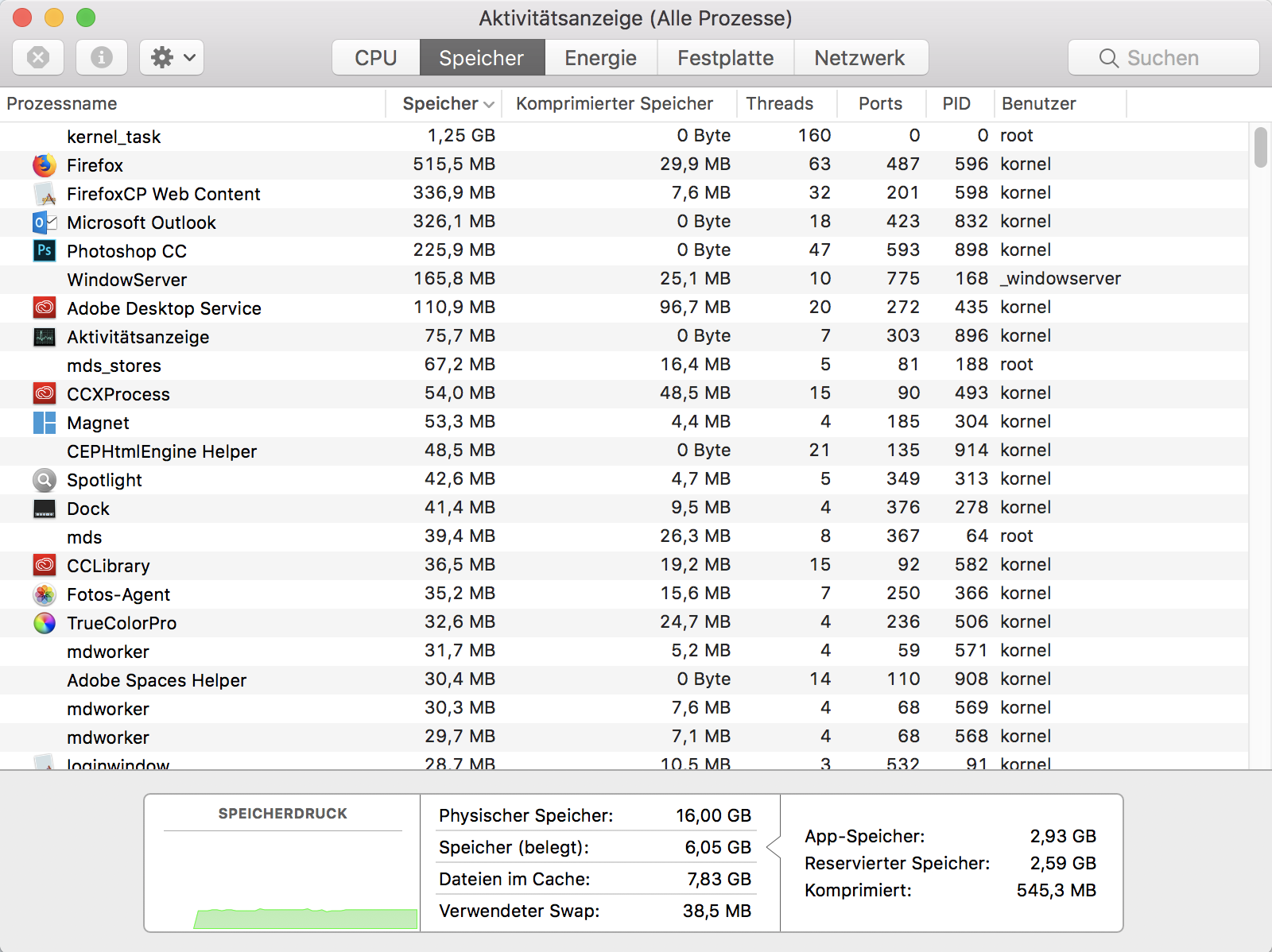Screen dimensions: 1272x952
Task: Select the mdworker row with 29,7 MB
Action: coord(624,737)
